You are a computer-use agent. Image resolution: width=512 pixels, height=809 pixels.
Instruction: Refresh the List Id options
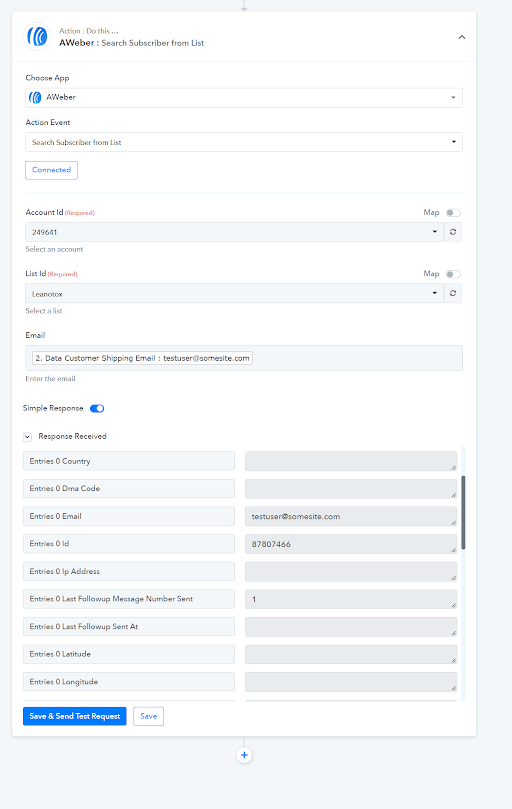tap(453, 294)
